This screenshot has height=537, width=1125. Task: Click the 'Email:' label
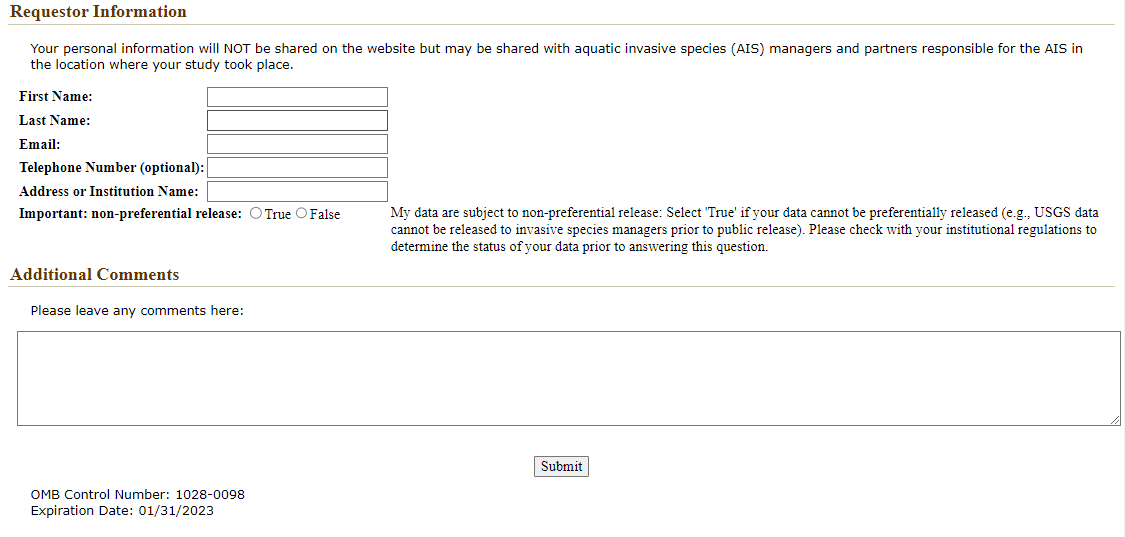(x=40, y=145)
